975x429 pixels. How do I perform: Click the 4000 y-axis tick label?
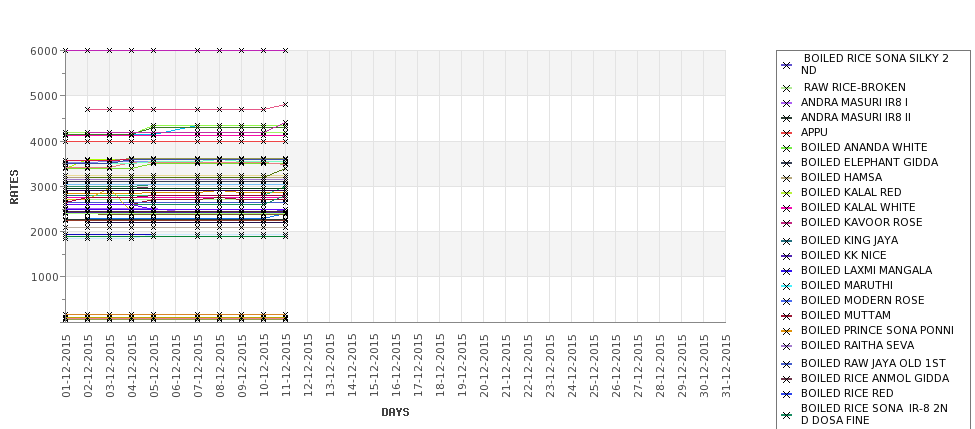[x=44, y=141]
